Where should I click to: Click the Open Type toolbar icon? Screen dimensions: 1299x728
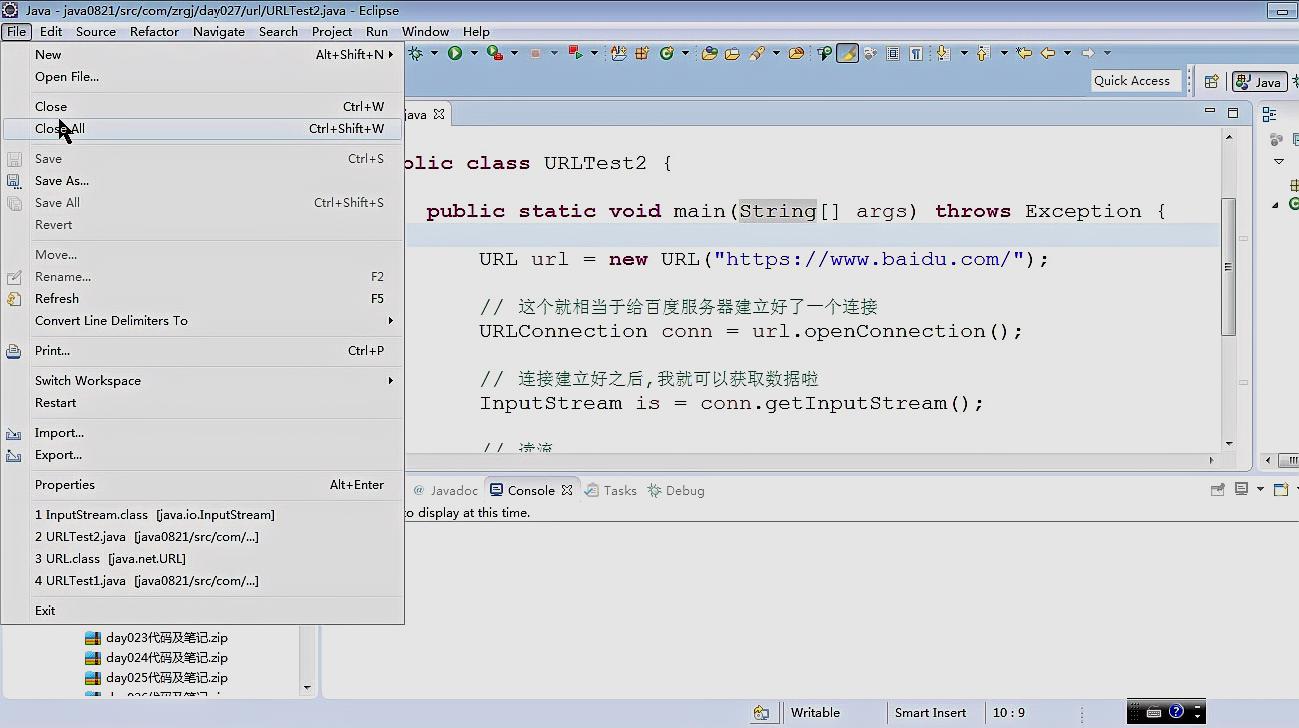pos(710,53)
